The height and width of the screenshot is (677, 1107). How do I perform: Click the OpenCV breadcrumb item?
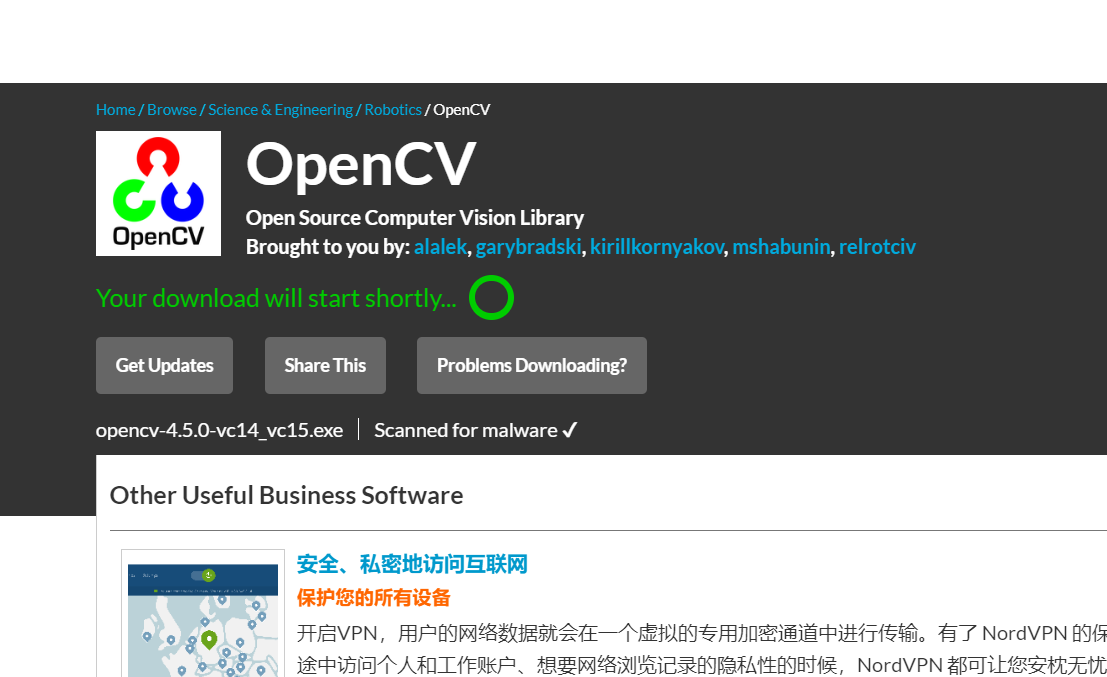pyautogui.click(x=461, y=109)
